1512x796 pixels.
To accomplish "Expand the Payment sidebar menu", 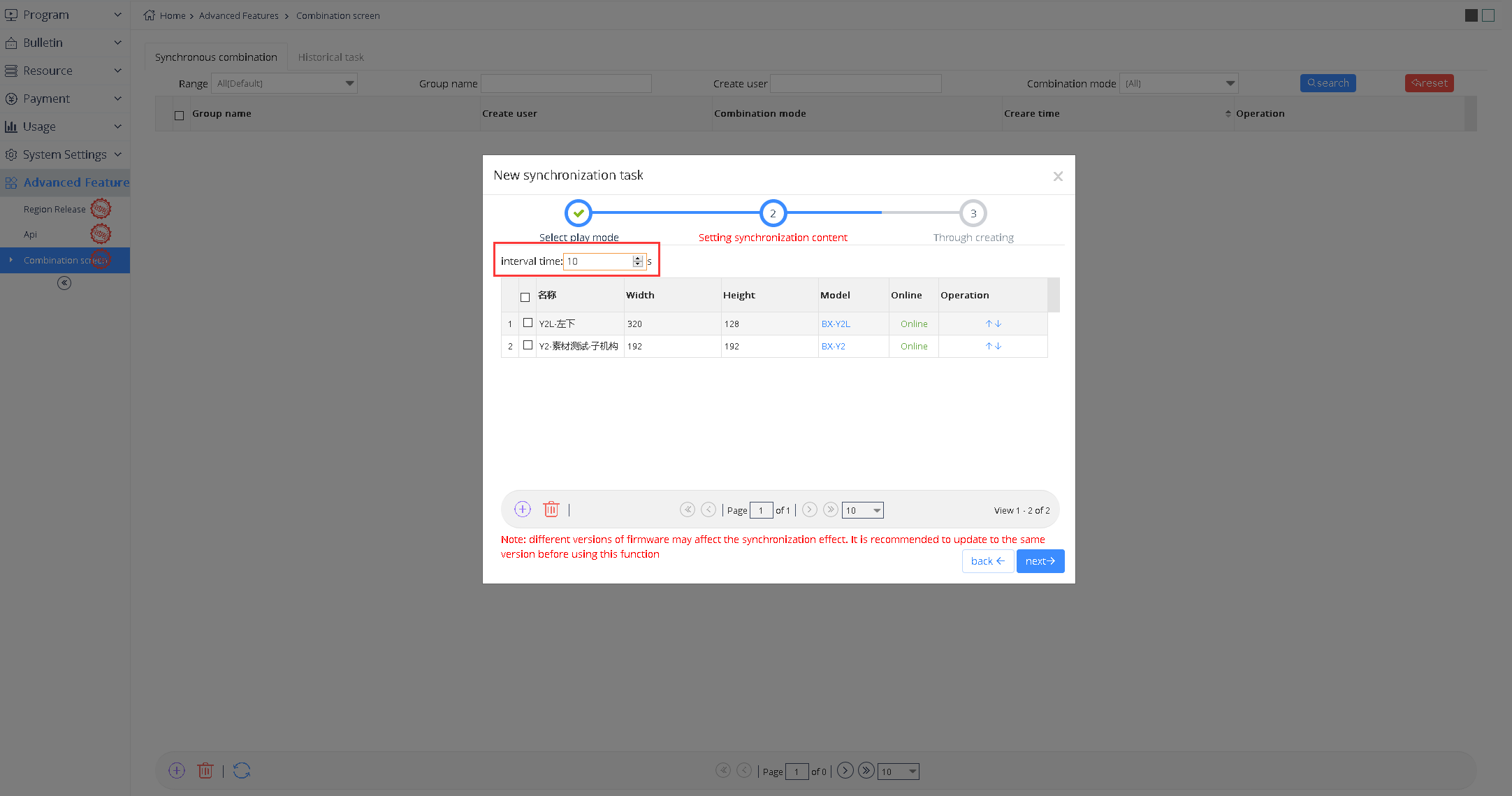I will [x=65, y=99].
